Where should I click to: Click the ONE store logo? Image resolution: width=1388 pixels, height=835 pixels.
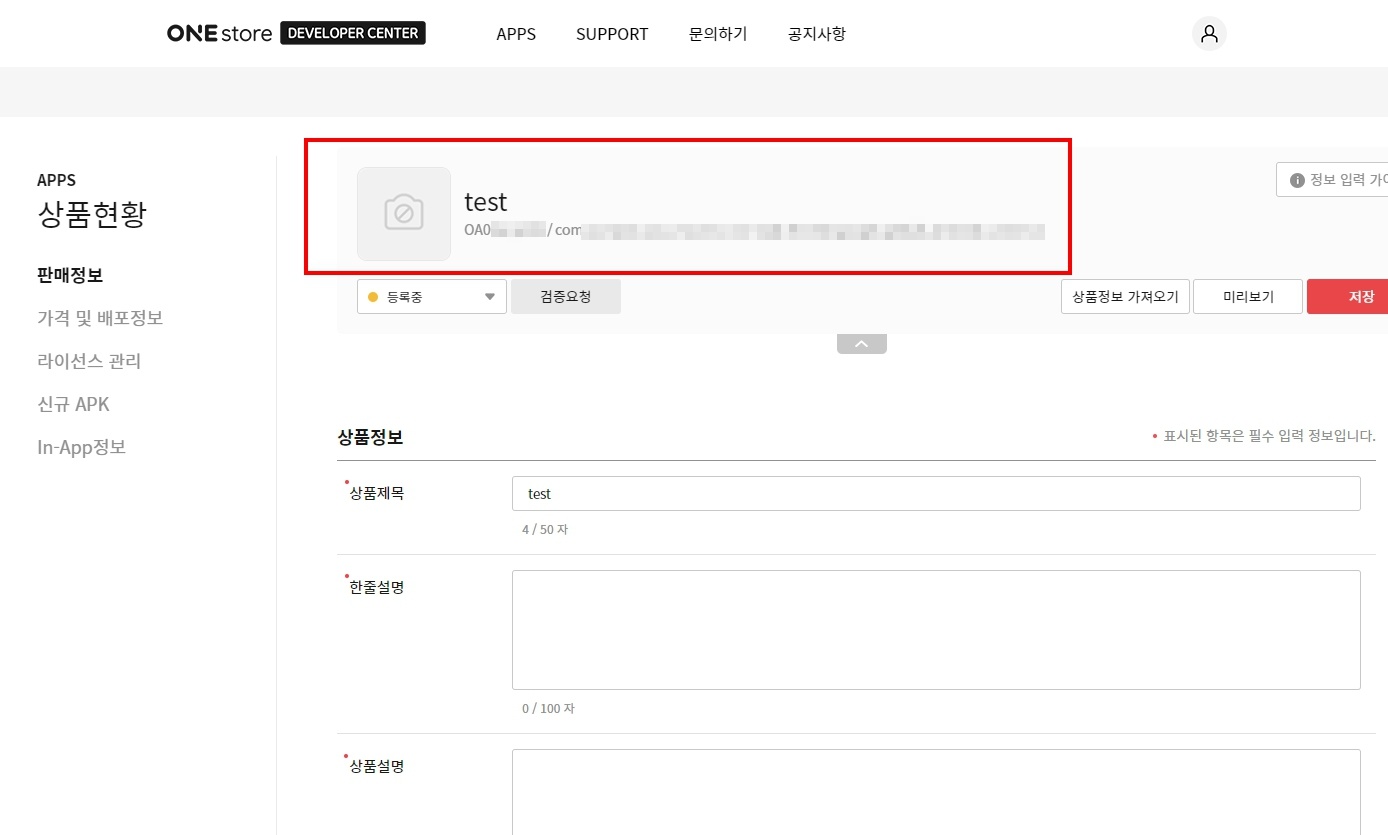click(219, 33)
